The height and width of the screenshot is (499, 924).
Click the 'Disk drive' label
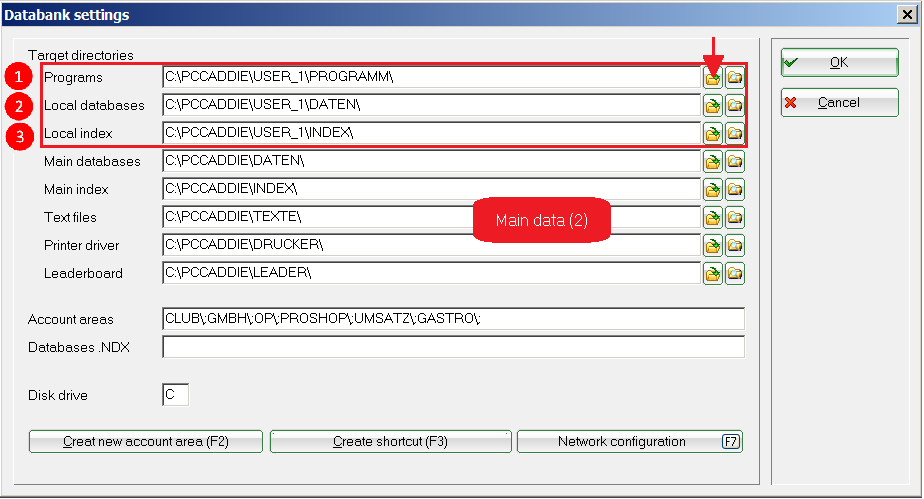tap(58, 395)
